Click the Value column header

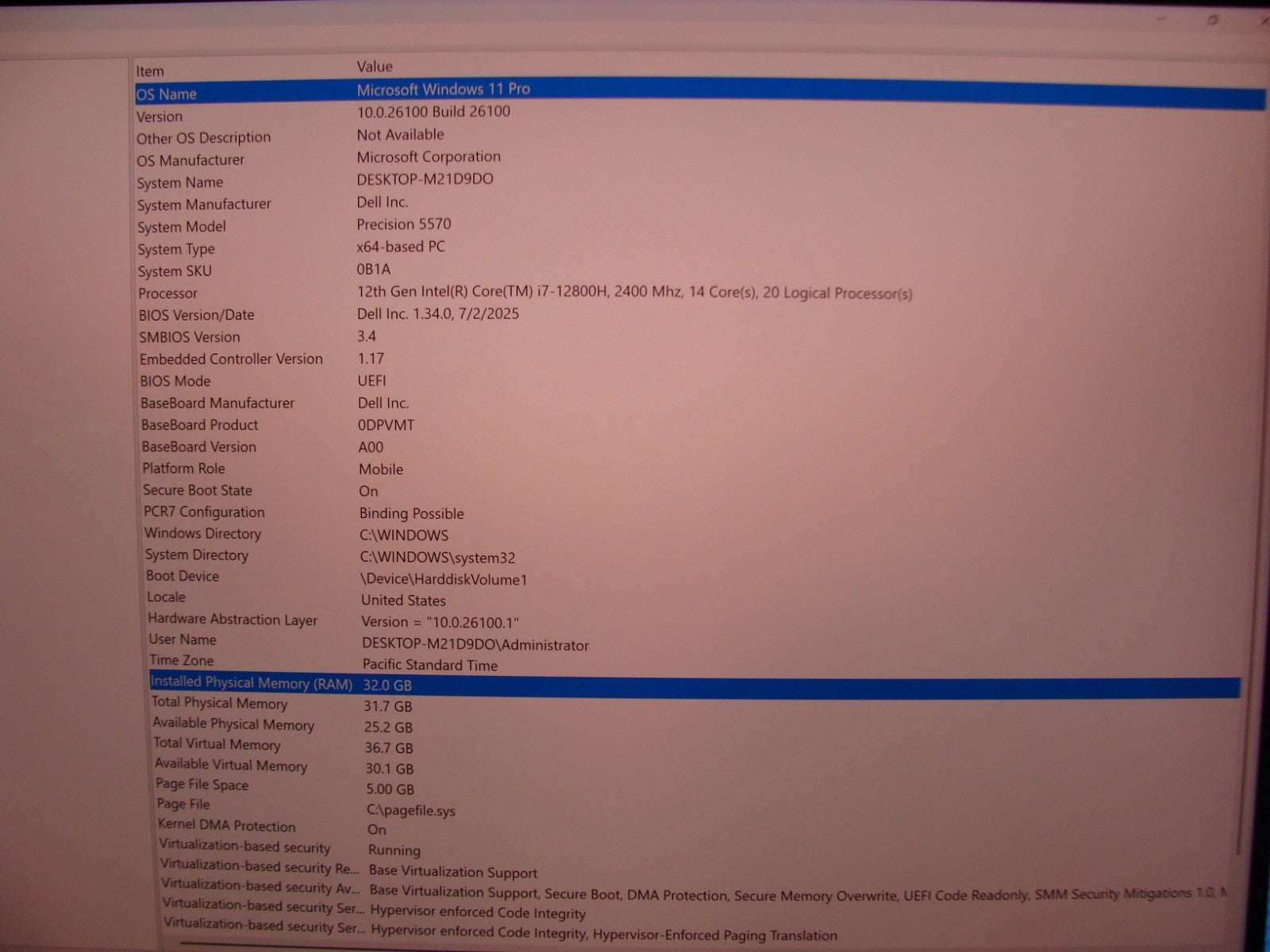tap(375, 67)
